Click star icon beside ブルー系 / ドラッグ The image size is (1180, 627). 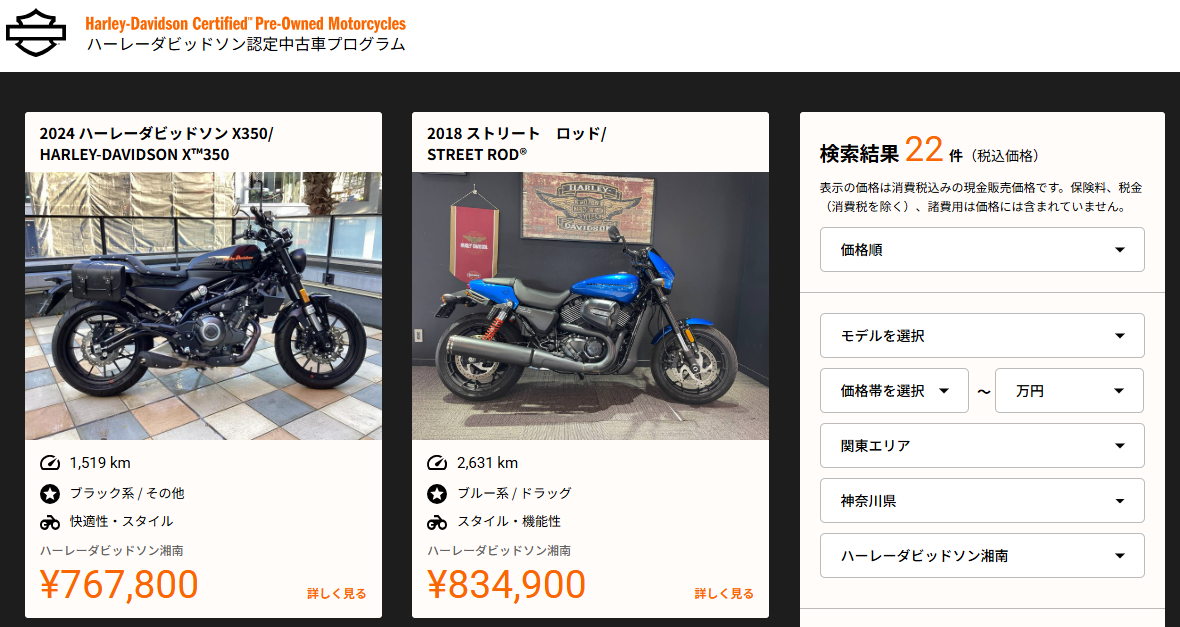[x=437, y=494]
